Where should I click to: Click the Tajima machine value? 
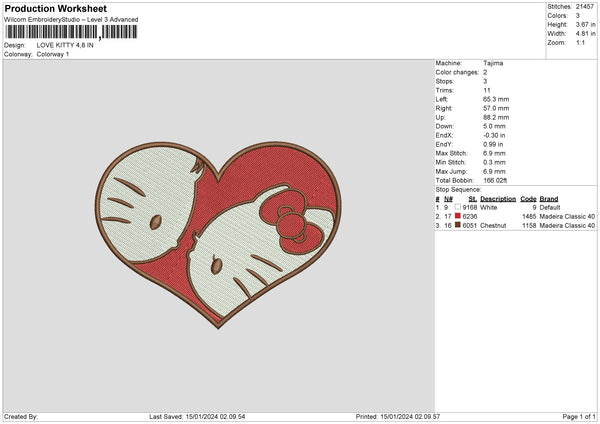(493, 64)
